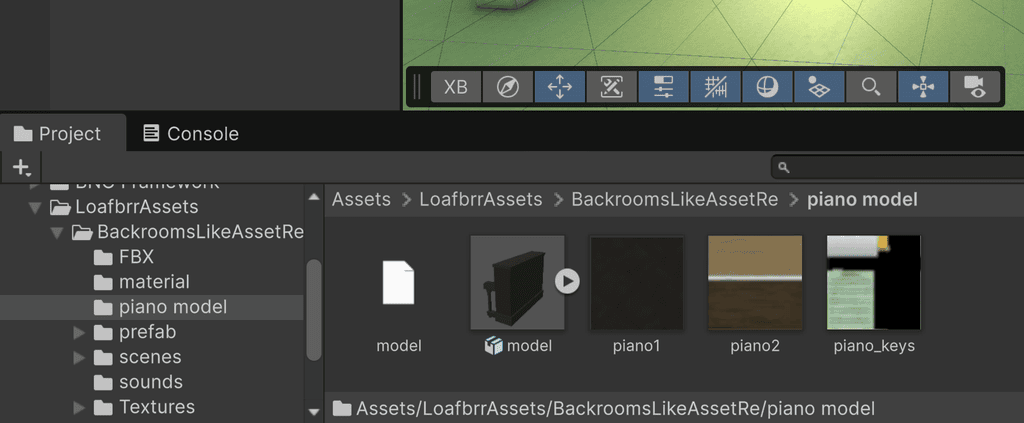This screenshot has width=1024, height=423.
Task: Collapse the BackroomsLikeAssetRe folder arrow
Action: click(x=57, y=232)
